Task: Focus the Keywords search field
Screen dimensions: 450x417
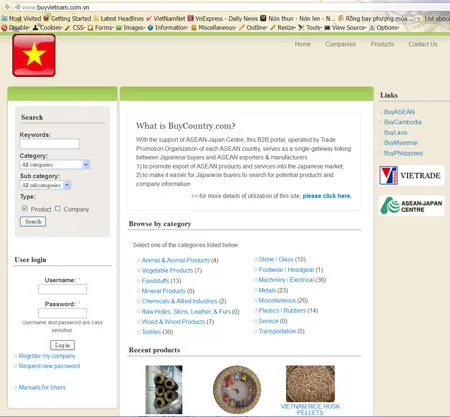Action: coord(49,144)
